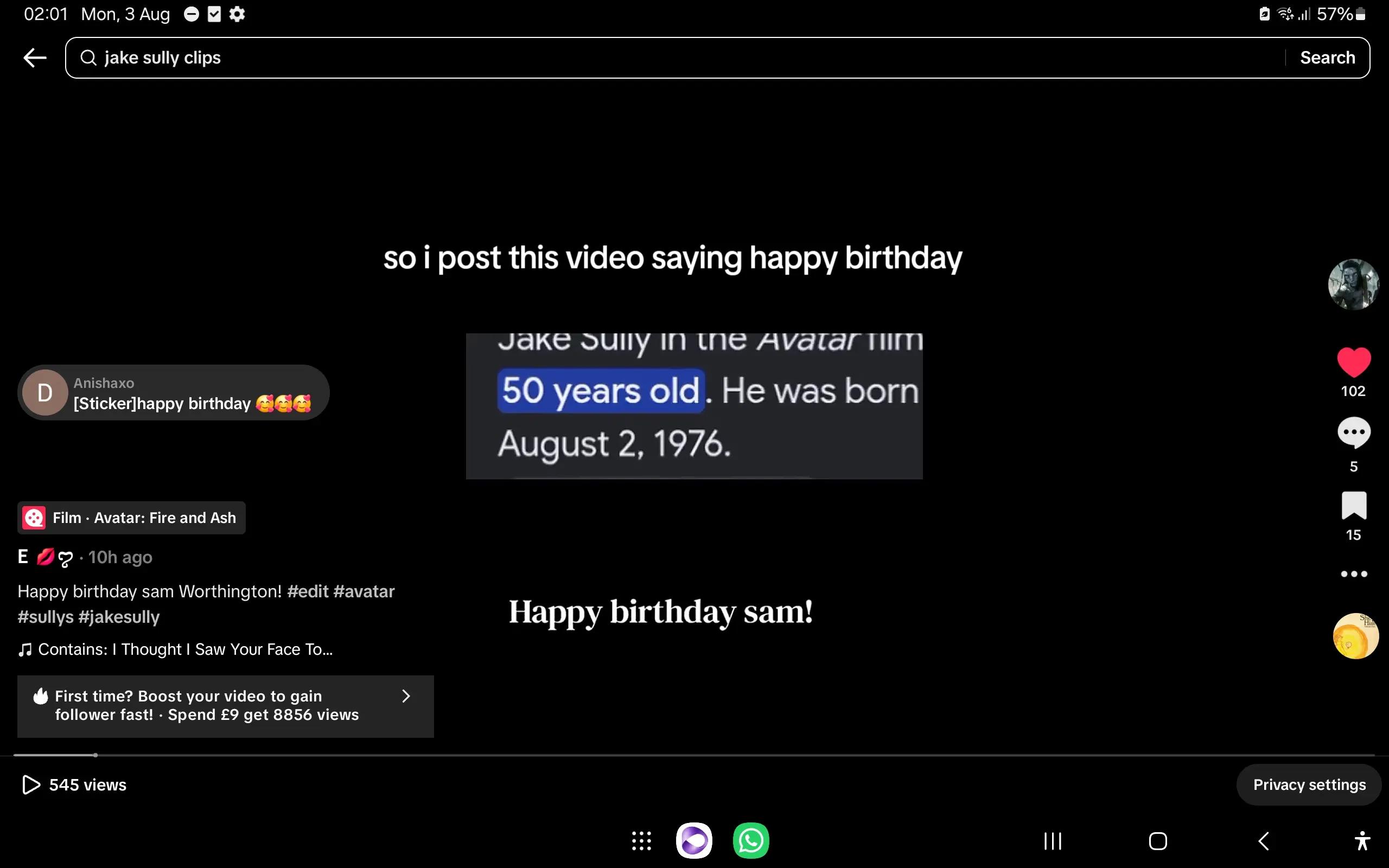Tap the 'so i post this video saying happy birthday' overlay
Image resolution: width=1389 pixels, height=868 pixels.
pyautogui.click(x=673, y=258)
